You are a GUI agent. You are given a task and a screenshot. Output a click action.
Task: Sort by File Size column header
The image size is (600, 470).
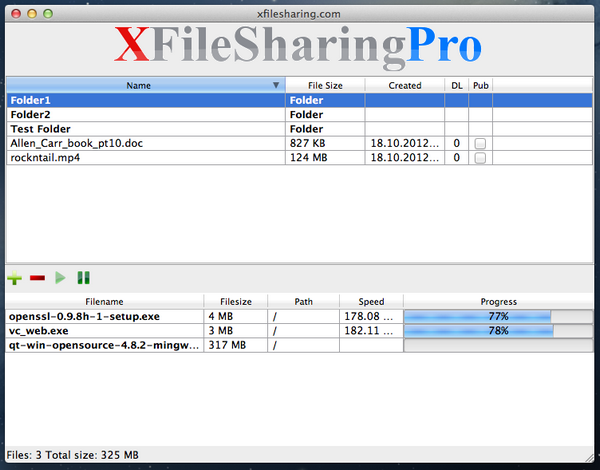pyautogui.click(x=325, y=85)
